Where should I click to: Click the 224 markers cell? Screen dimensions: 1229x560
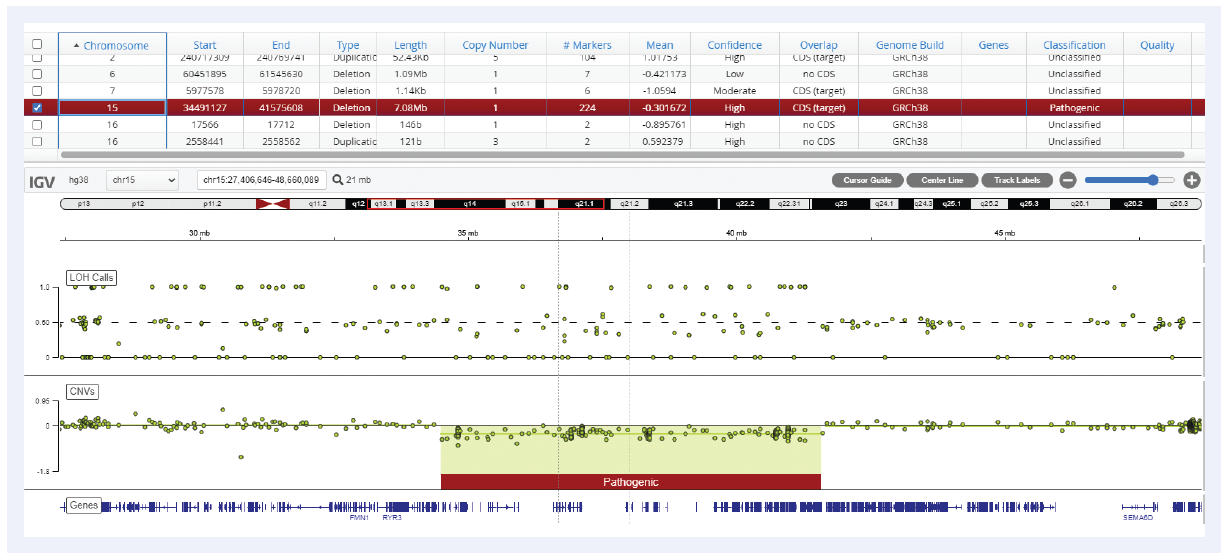(588, 107)
